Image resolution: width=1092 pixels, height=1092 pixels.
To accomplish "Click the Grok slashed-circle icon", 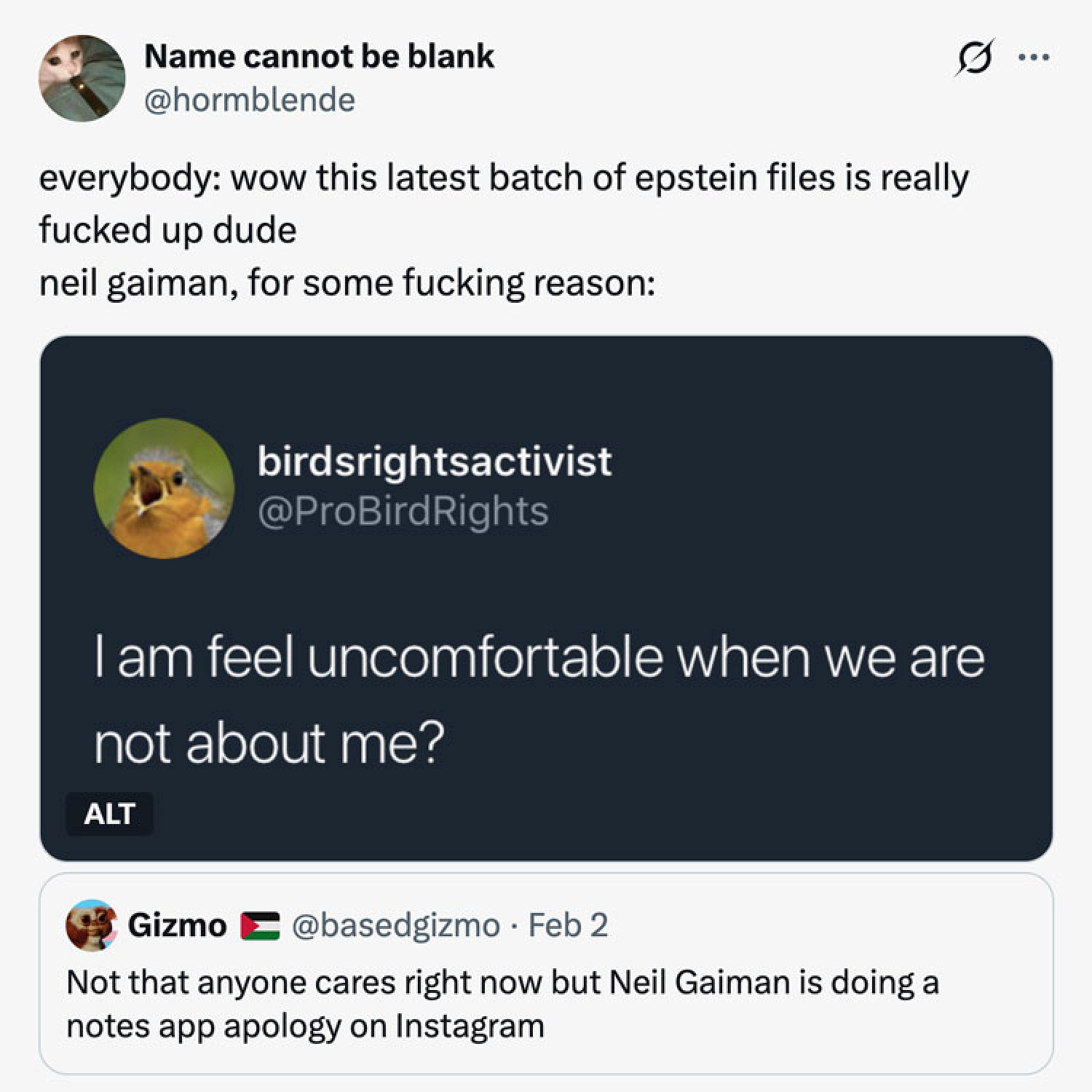I will click(x=974, y=58).
